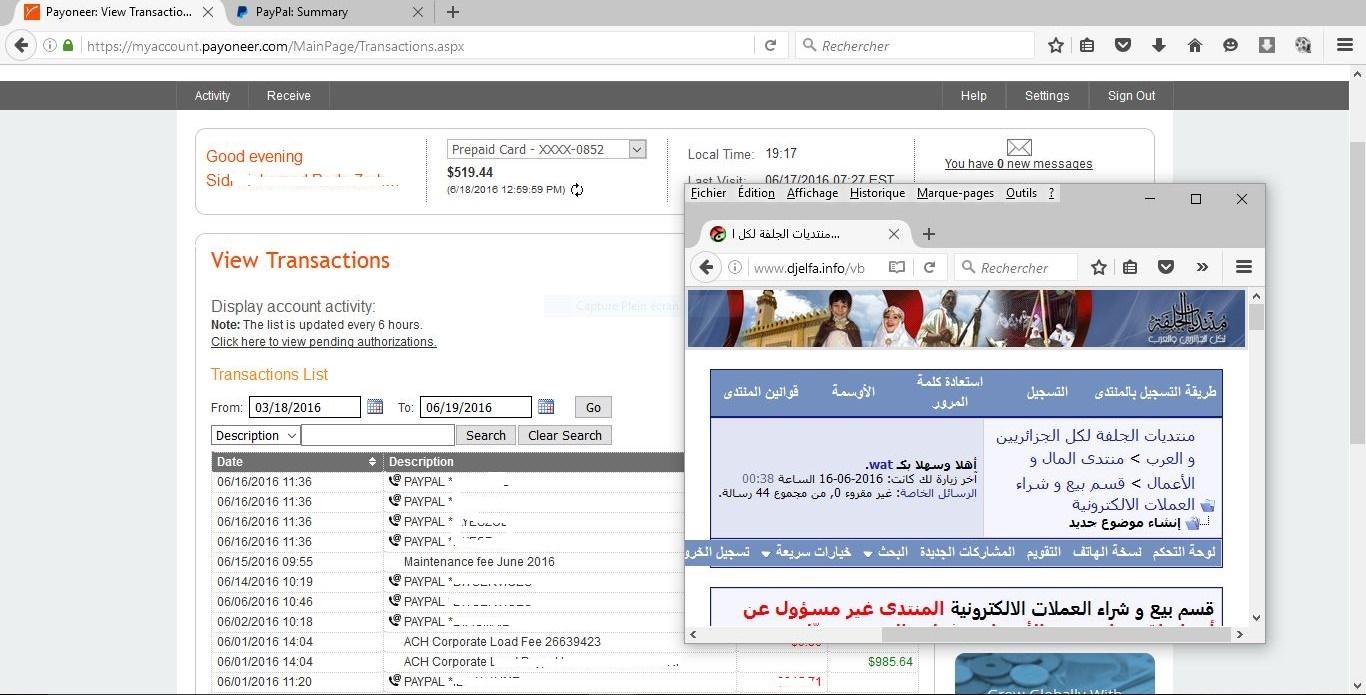The image size is (1366, 695).
Task: Click the To date field 06/19/2016
Action: [476, 407]
